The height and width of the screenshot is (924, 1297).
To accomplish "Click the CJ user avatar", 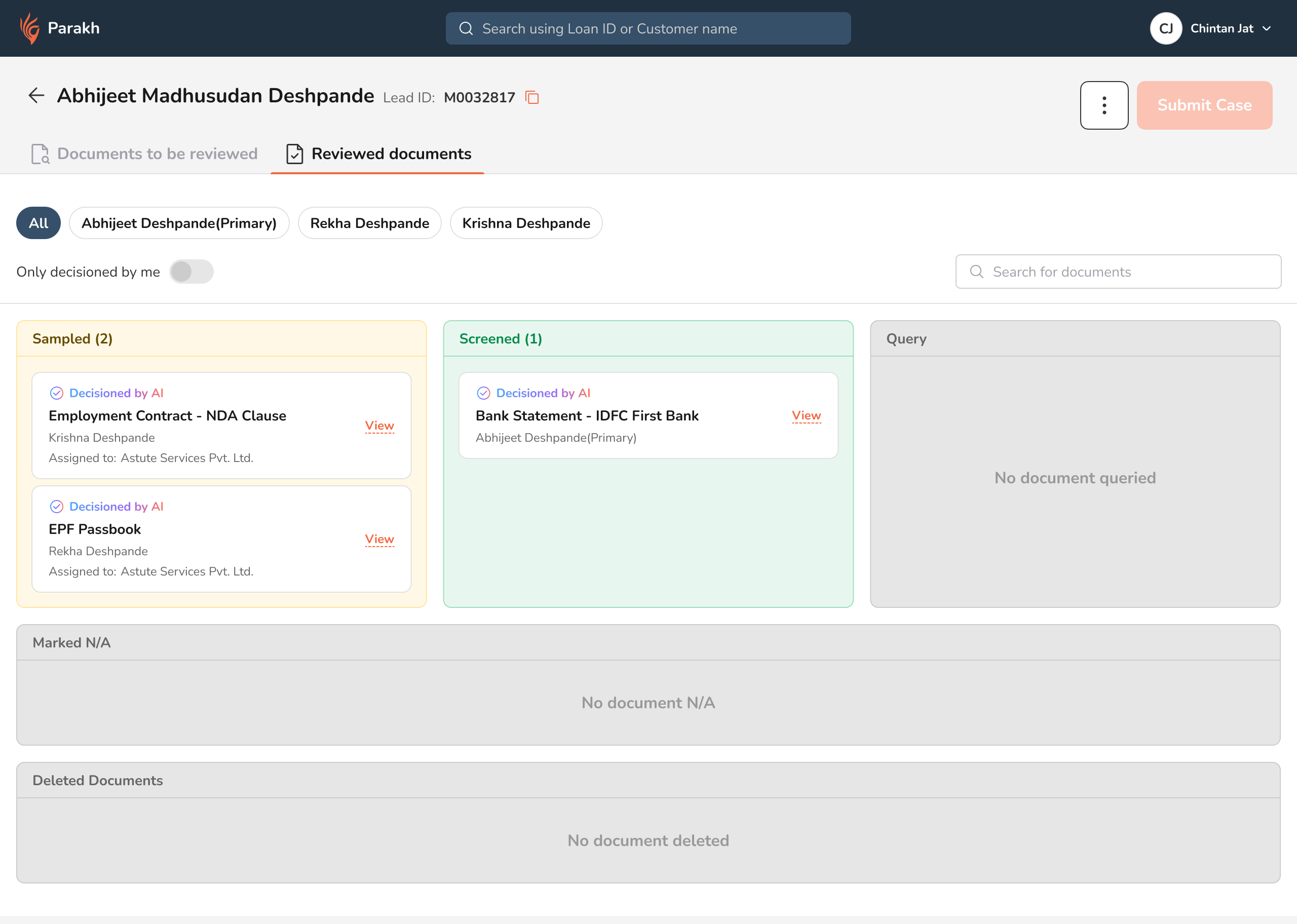I will (x=1166, y=28).
